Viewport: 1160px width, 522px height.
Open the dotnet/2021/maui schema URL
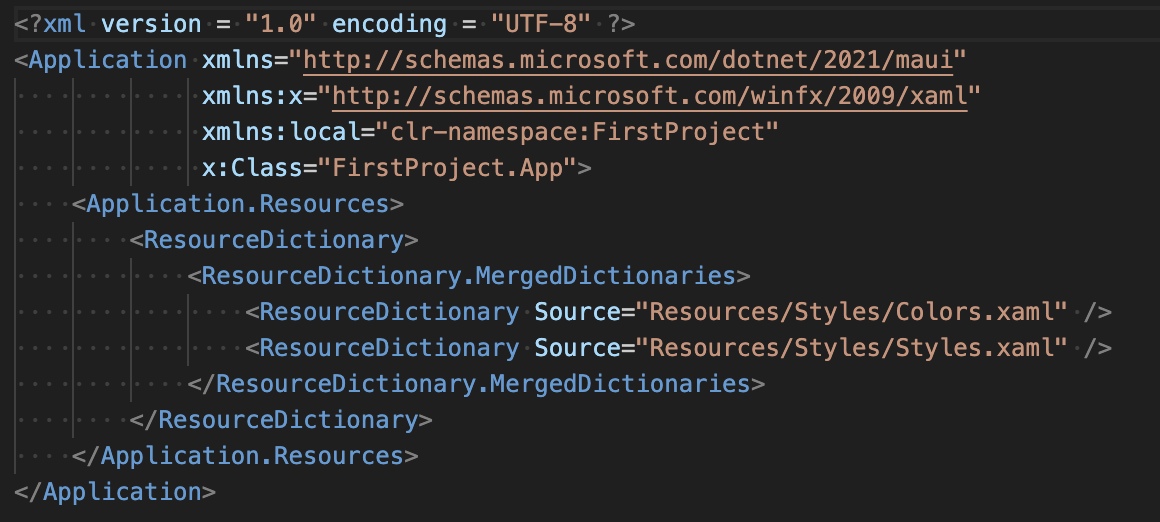(628, 60)
